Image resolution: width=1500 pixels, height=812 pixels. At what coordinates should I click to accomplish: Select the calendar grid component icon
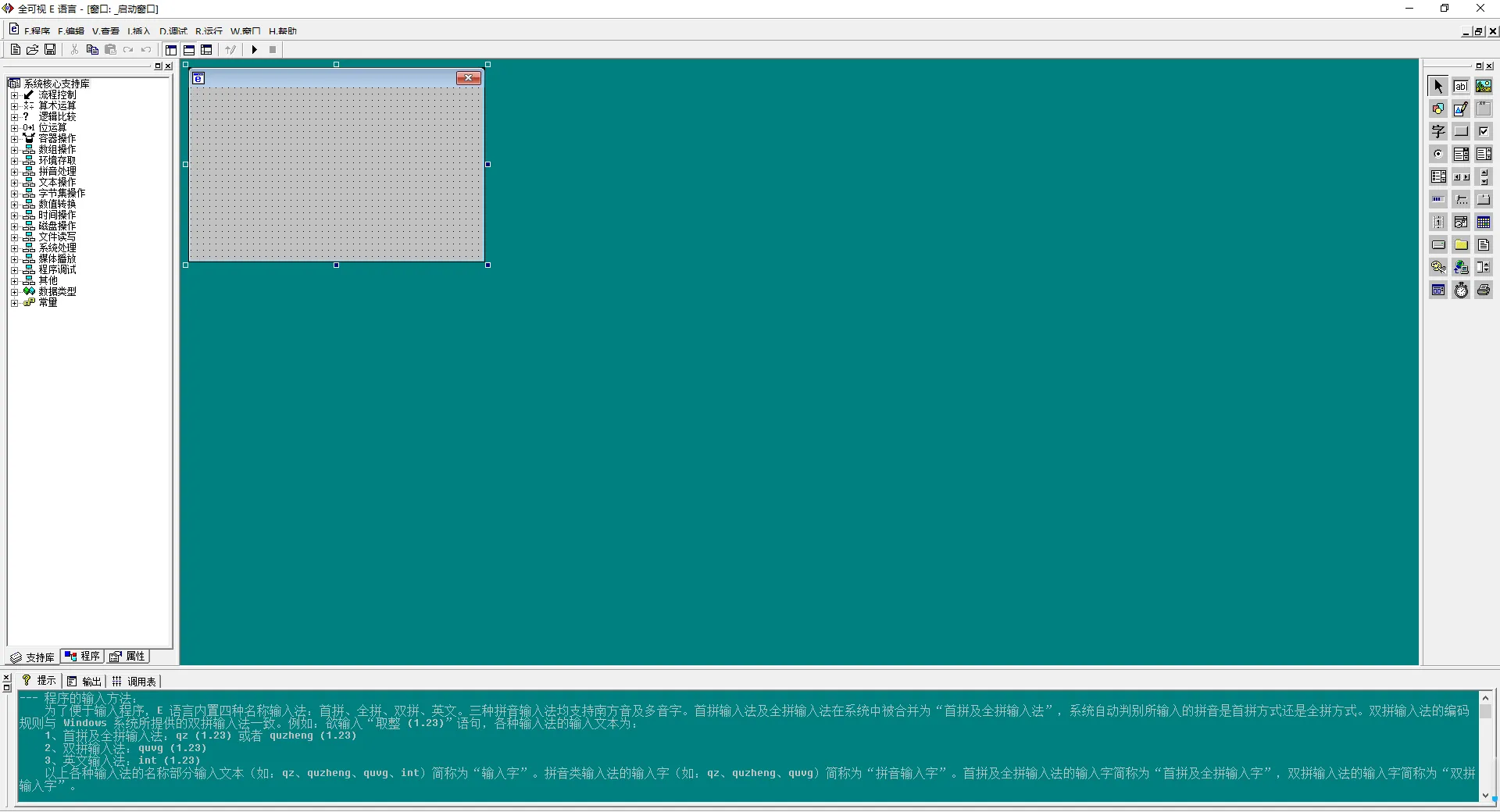[x=1484, y=223]
